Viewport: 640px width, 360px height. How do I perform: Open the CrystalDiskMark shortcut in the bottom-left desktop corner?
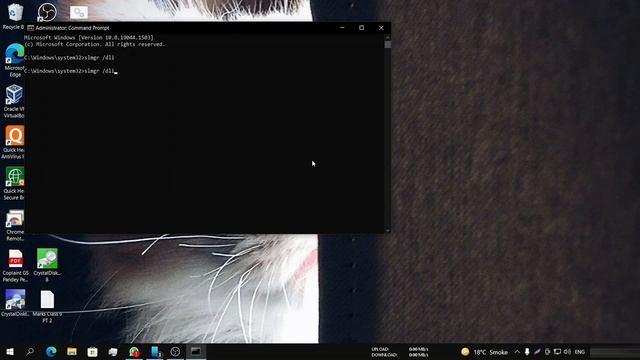coord(15,303)
